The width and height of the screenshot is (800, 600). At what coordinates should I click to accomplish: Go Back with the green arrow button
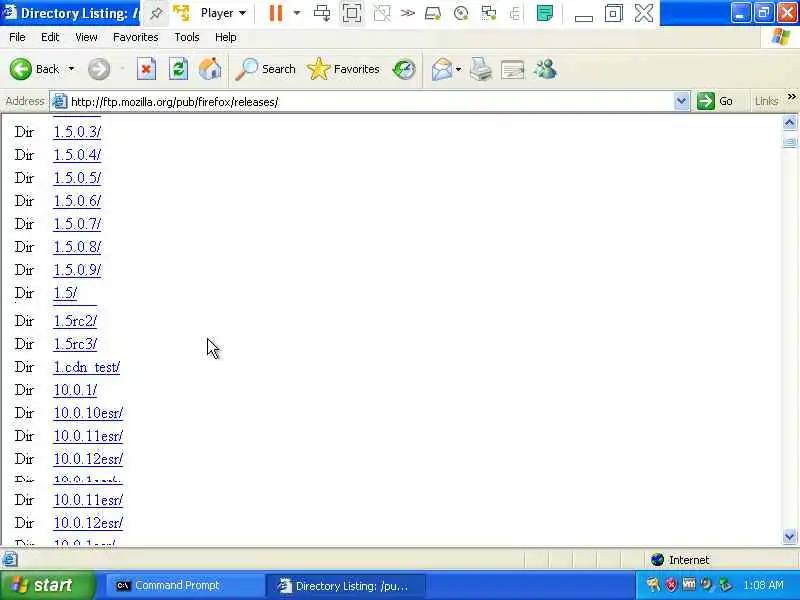pyautogui.click(x=34, y=69)
